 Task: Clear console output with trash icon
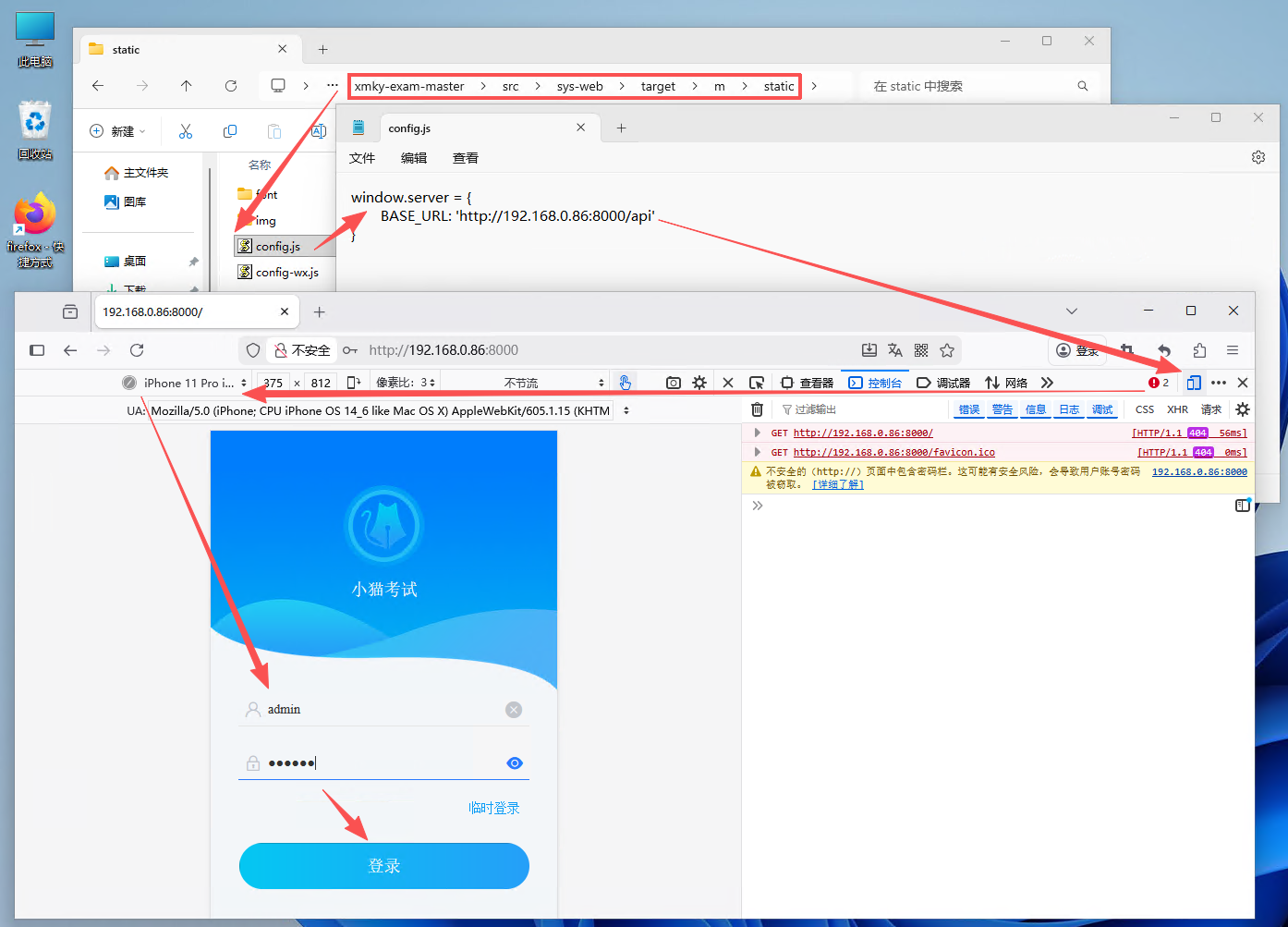coord(757,409)
